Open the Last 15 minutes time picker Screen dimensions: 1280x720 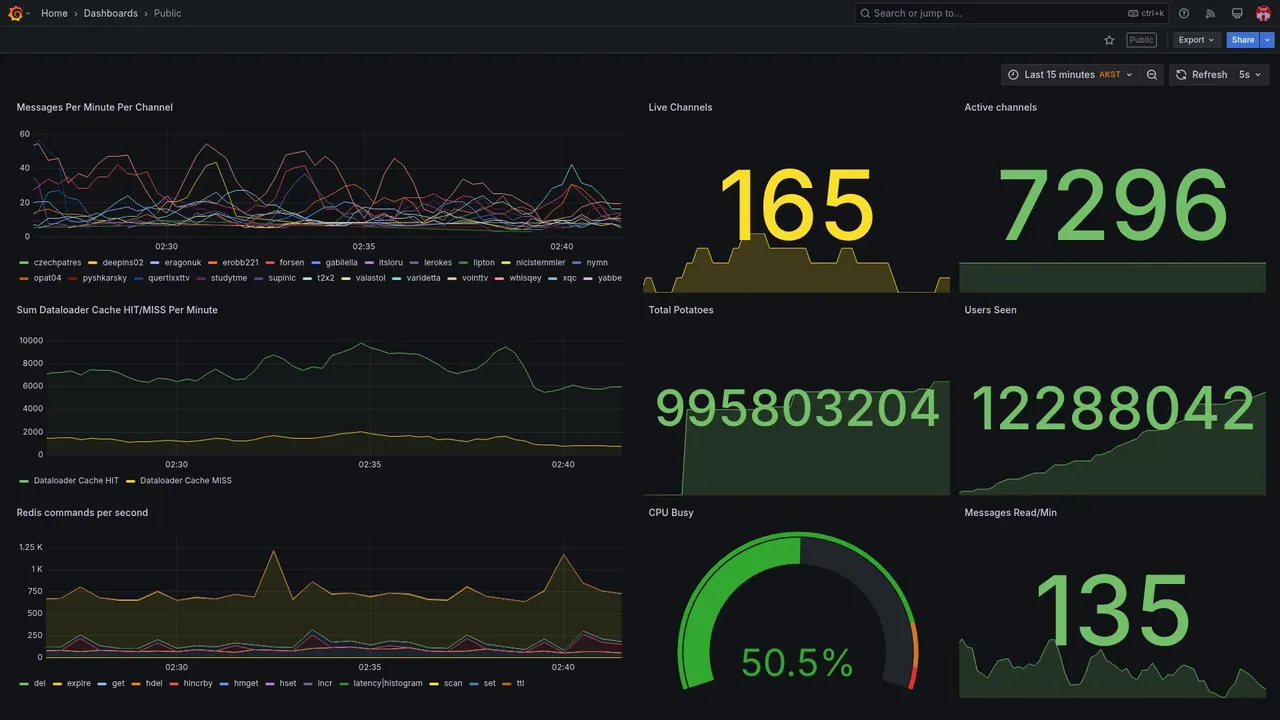click(1070, 74)
